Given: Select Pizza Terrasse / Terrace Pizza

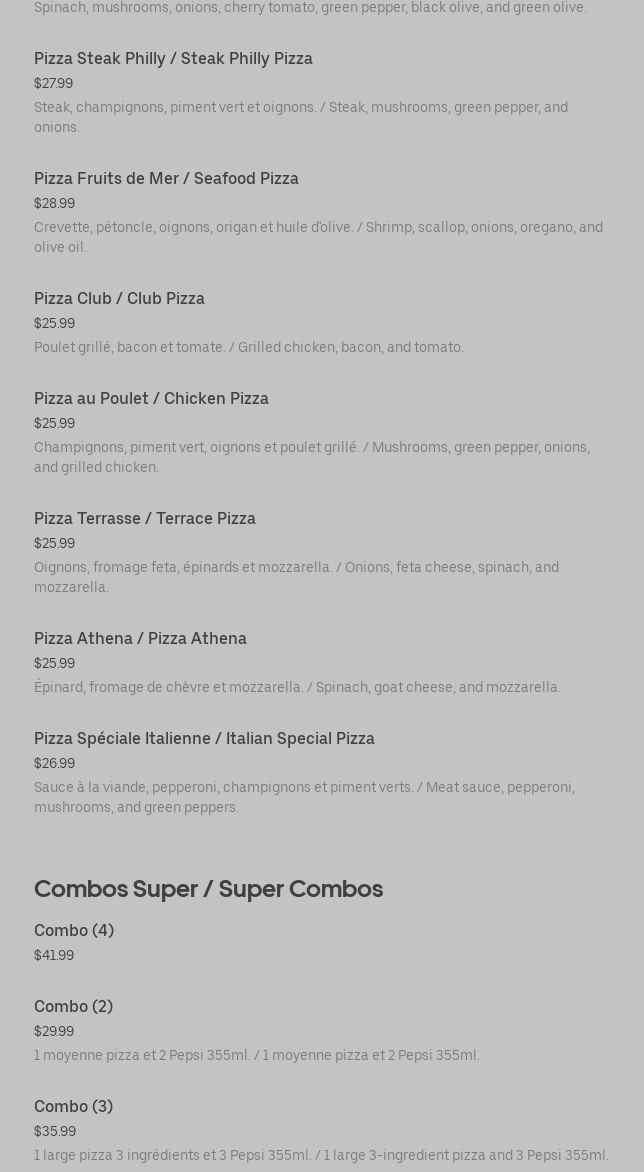Looking at the screenshot, I should (x=145, y=519).
